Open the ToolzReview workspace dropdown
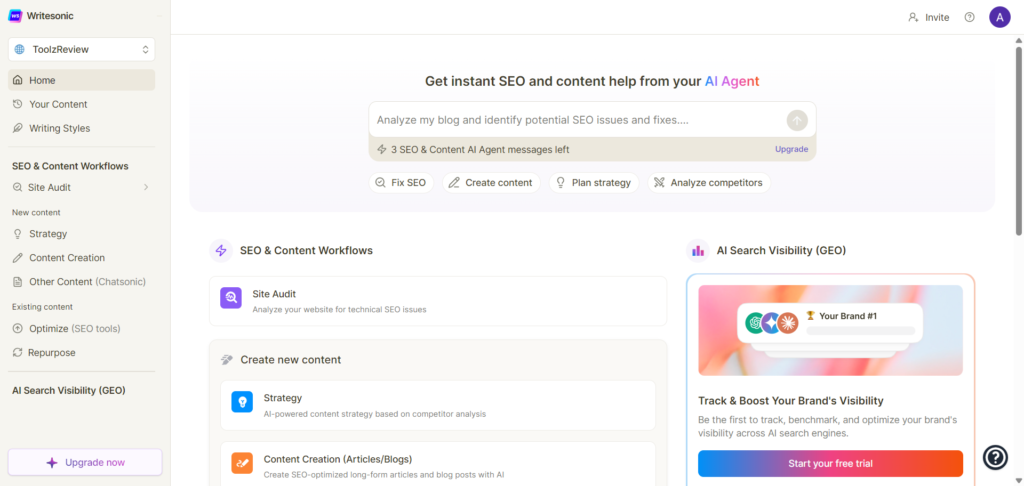The width and height of the screenshot is (1024, 486). 82,49
